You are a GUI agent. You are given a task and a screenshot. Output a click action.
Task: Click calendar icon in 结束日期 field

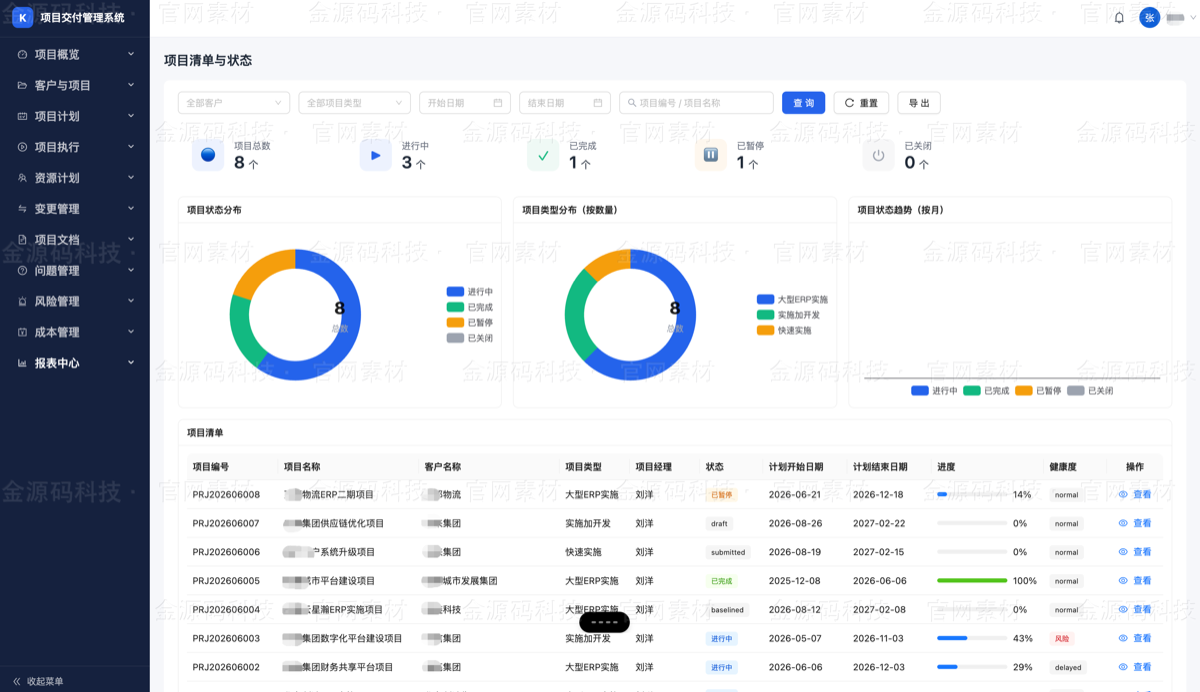(598, 103)
